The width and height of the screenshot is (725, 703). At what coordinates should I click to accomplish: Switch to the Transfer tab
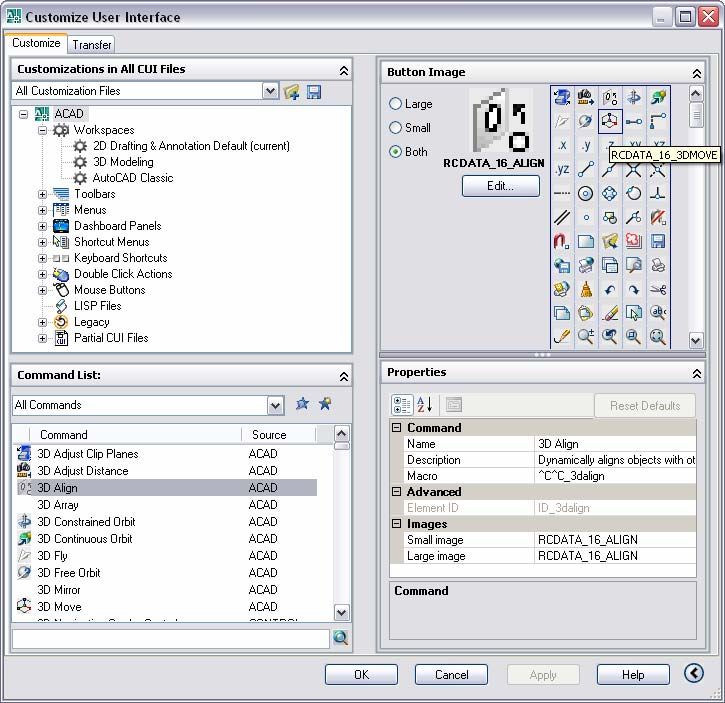click(x=92, y=44)
